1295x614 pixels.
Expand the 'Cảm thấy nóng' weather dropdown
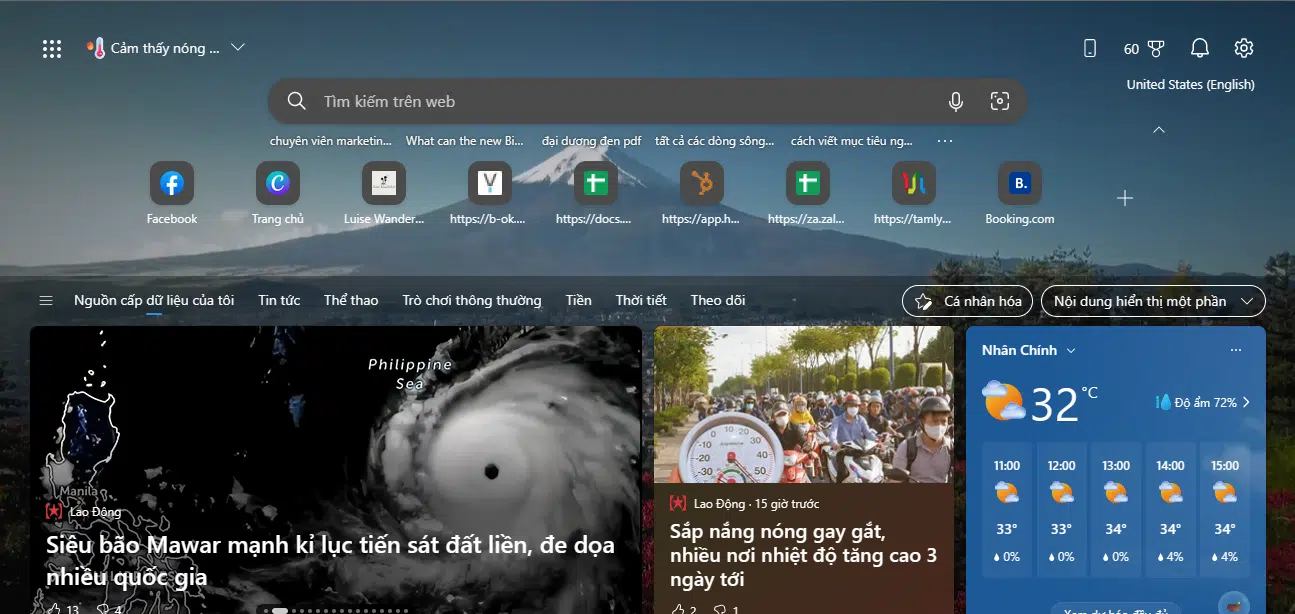pyautogui.click(x=238, y=47)
